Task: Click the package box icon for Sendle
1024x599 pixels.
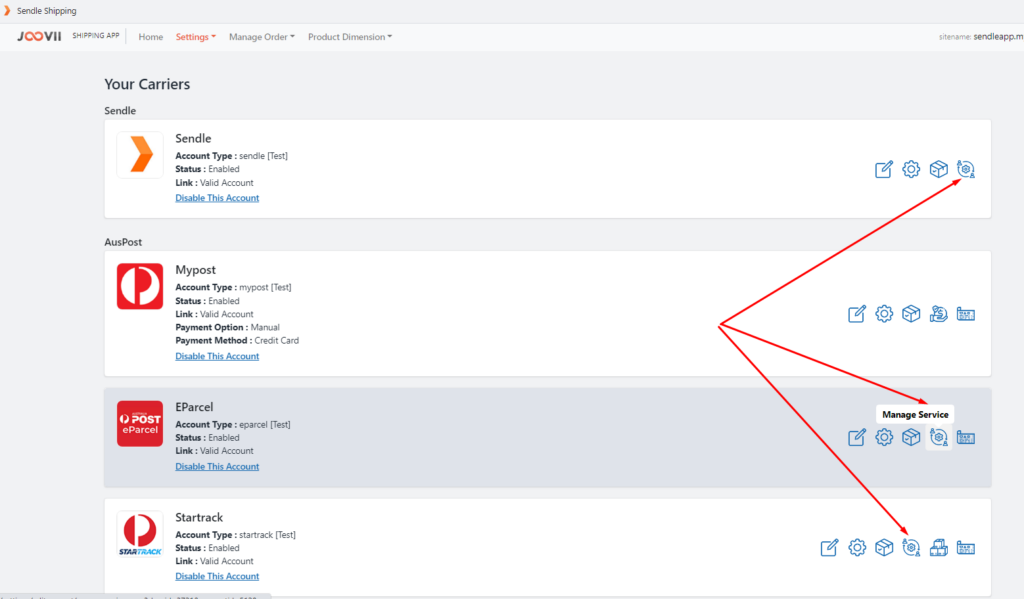Action: [938, 169]
